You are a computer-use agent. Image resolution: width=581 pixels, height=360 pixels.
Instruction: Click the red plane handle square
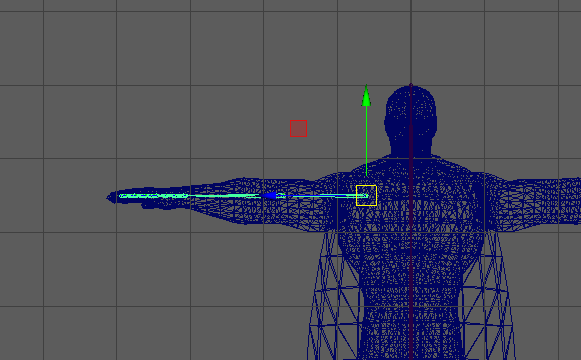point(298,129)
